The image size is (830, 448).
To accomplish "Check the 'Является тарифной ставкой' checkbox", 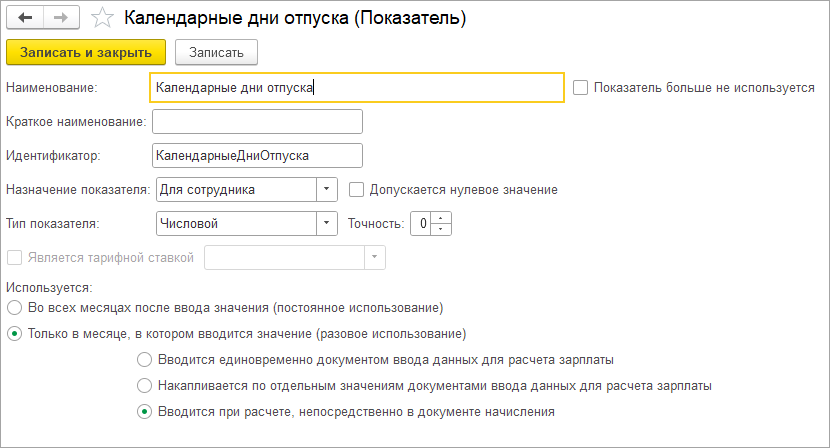I will coord(14,258).
